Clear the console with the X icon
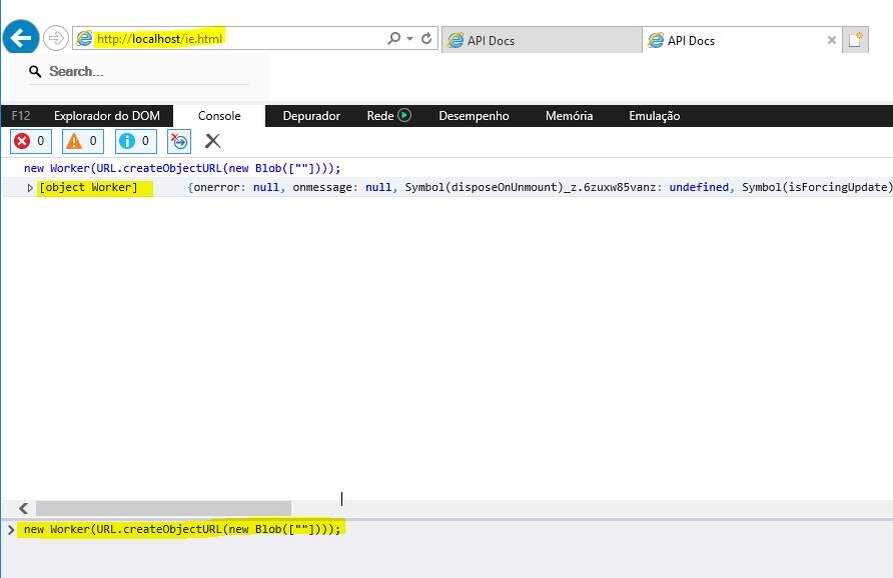 point(212,141)
